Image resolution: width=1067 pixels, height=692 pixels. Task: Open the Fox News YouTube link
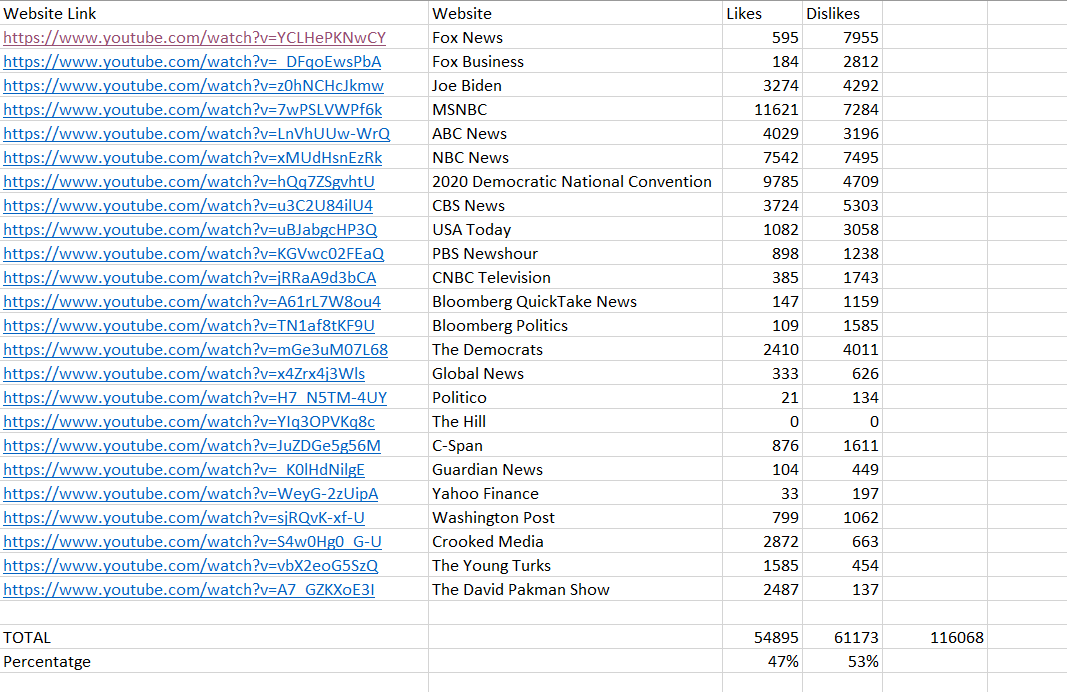(195, 37)
